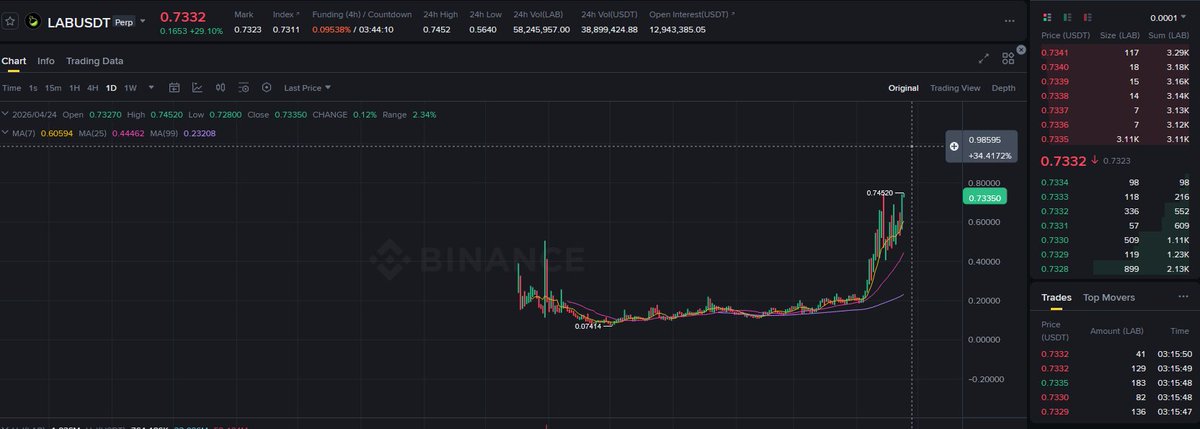Switch to the Top Movers tab

pyautogui.click(x=1109, y=297)
